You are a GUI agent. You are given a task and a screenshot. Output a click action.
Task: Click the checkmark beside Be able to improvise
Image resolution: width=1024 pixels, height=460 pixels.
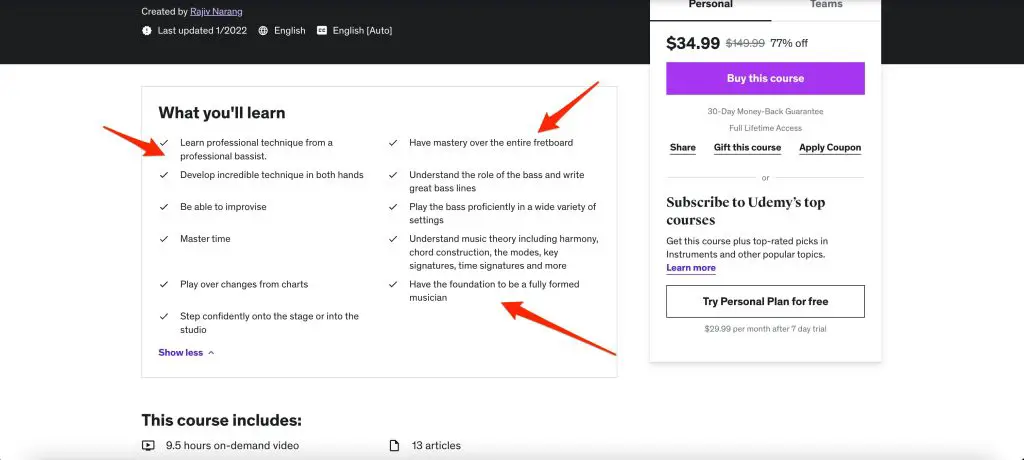pyautogui.click(x=164, y=206)
